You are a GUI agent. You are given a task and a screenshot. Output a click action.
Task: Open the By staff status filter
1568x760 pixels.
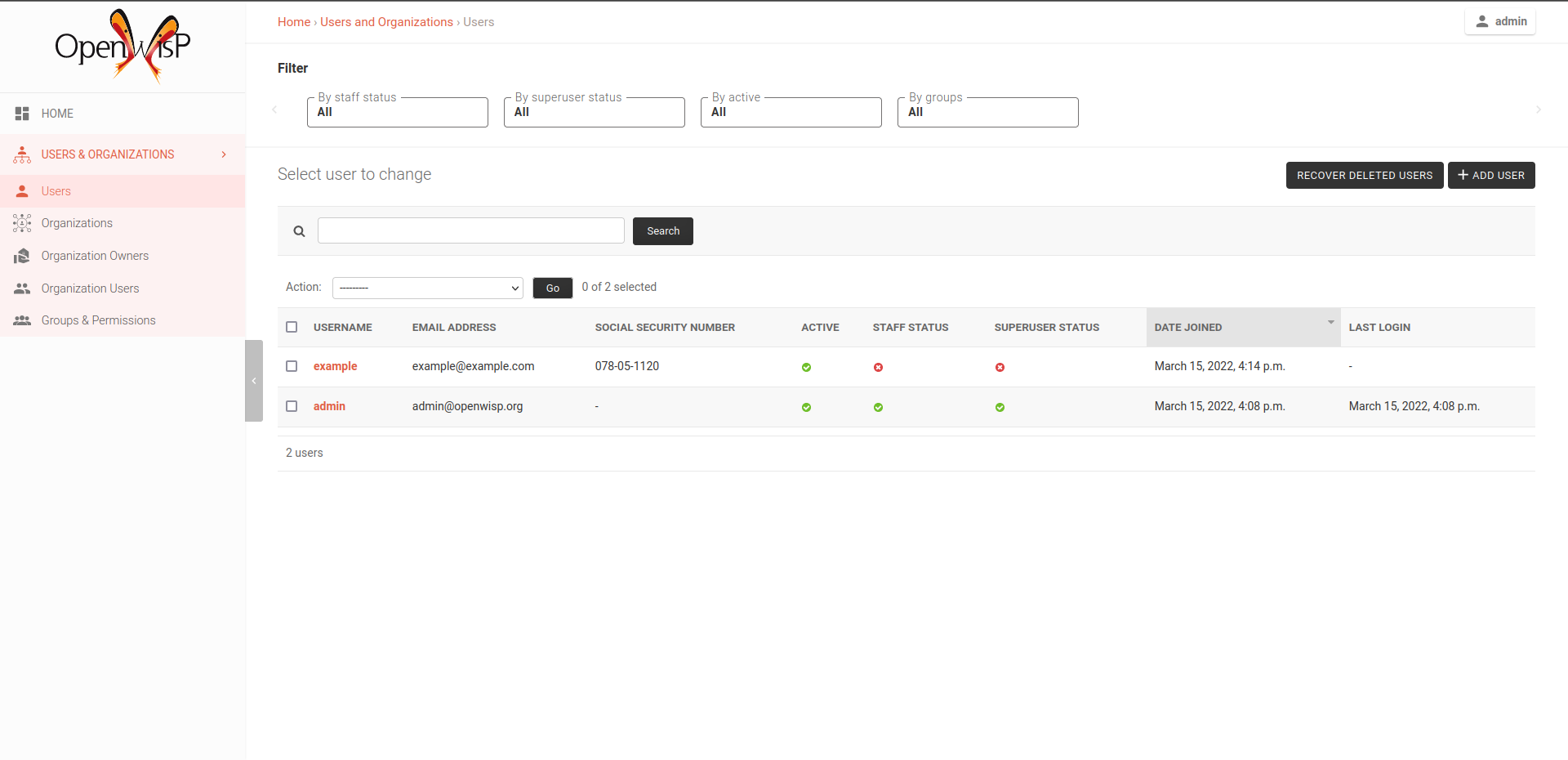(397, 113)
